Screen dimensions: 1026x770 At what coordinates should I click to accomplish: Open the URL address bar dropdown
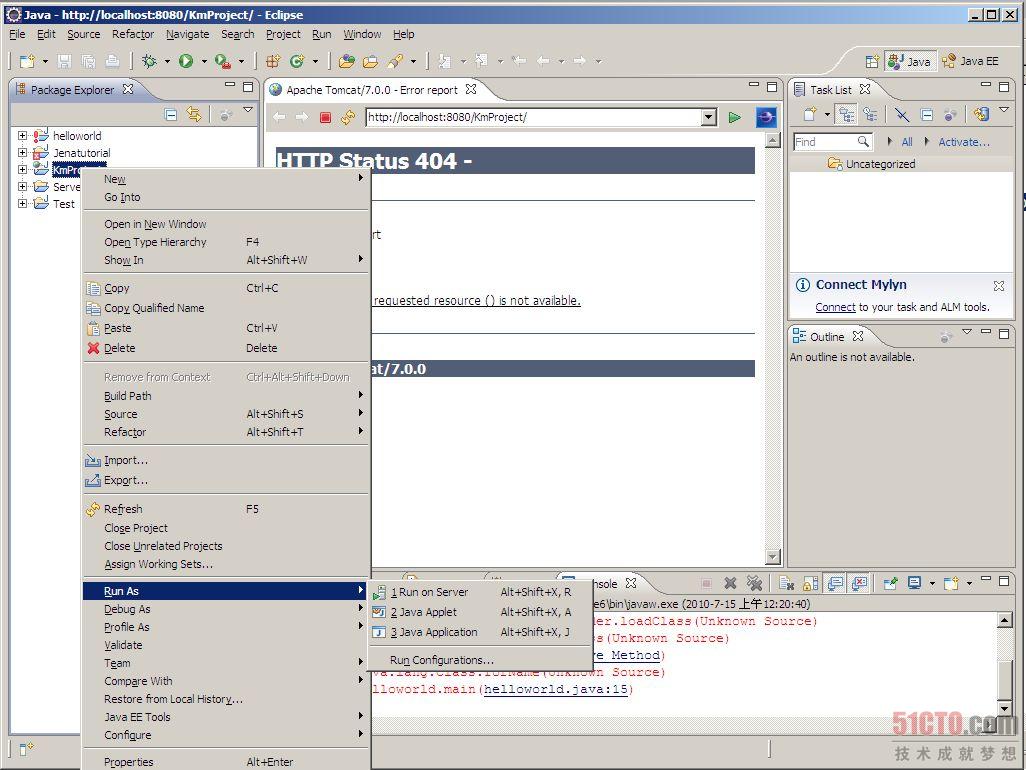pos(709,118)
